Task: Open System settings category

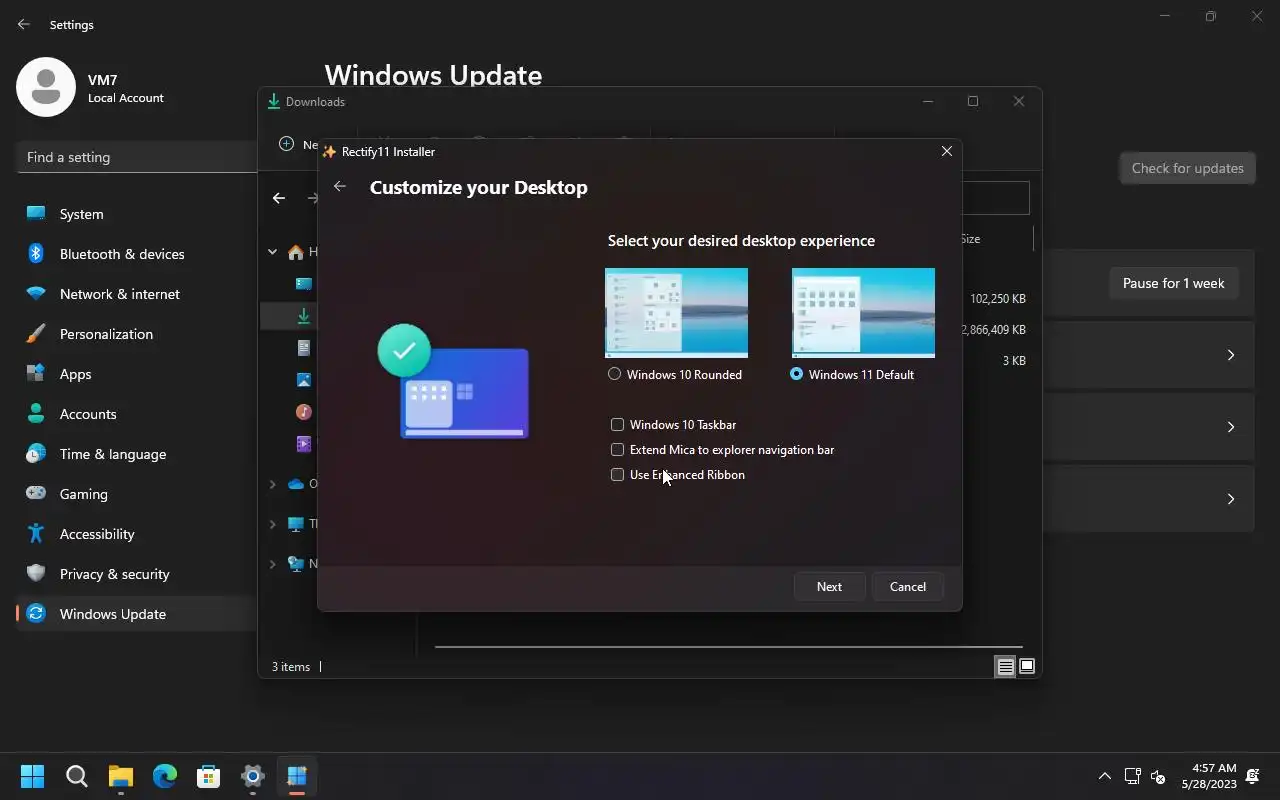Action: (x=136, y=214)
